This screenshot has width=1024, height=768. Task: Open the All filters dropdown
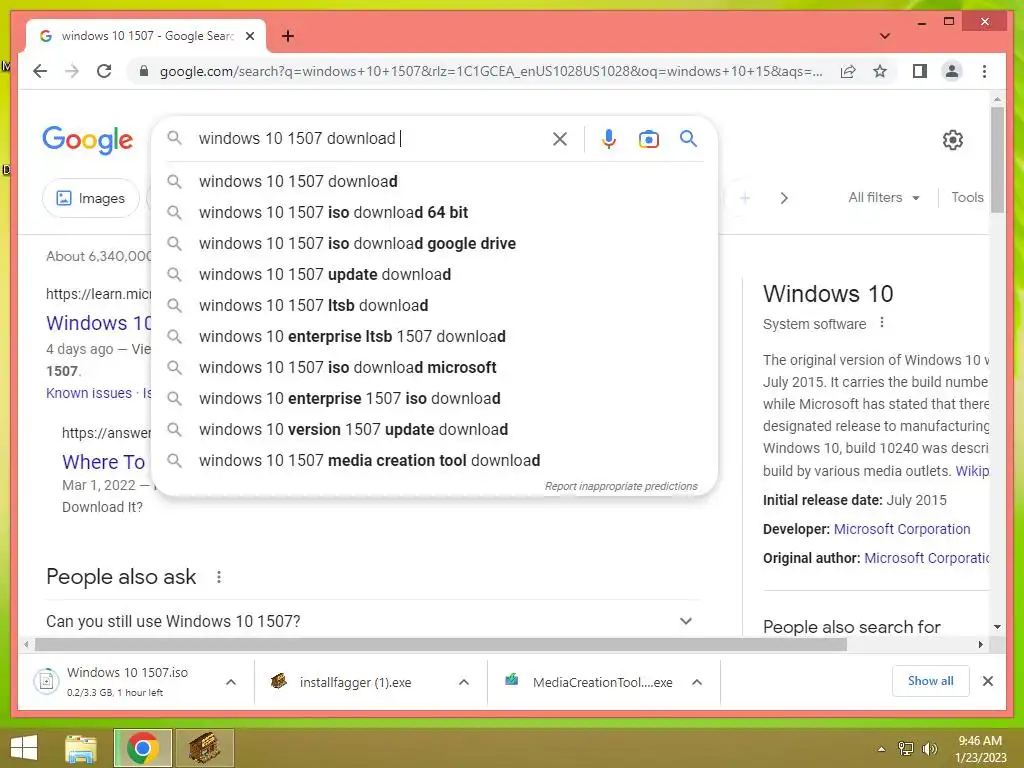pos(884,197)
